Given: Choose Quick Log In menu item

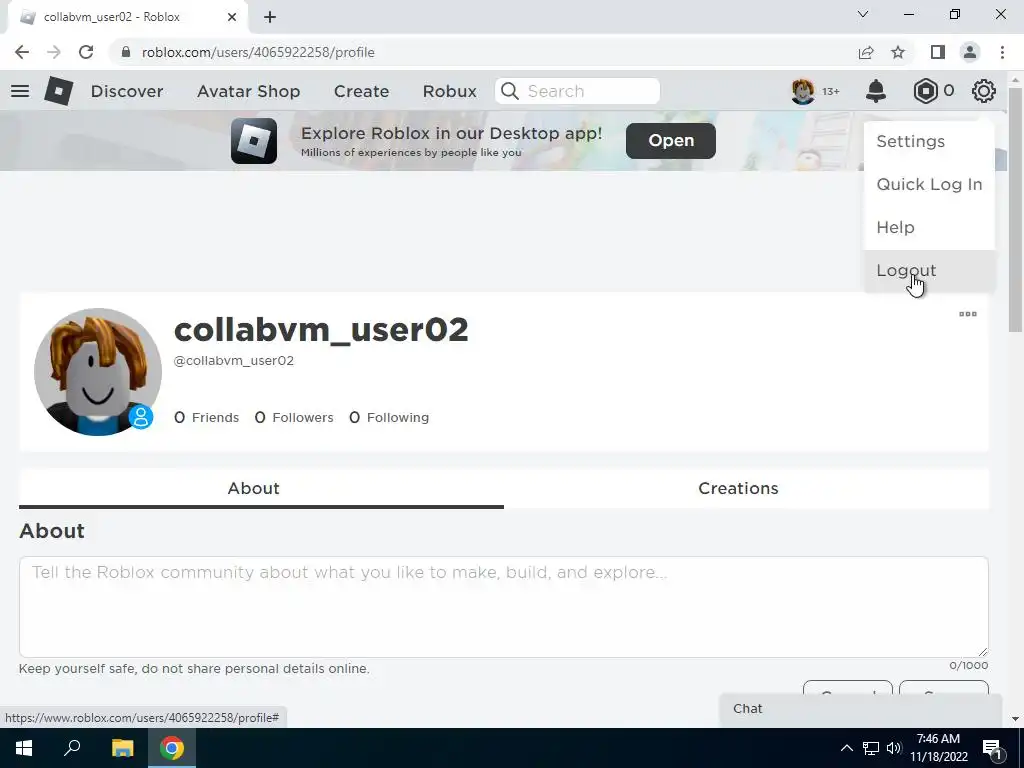Looking at the screenshot, I should point(929,184).
